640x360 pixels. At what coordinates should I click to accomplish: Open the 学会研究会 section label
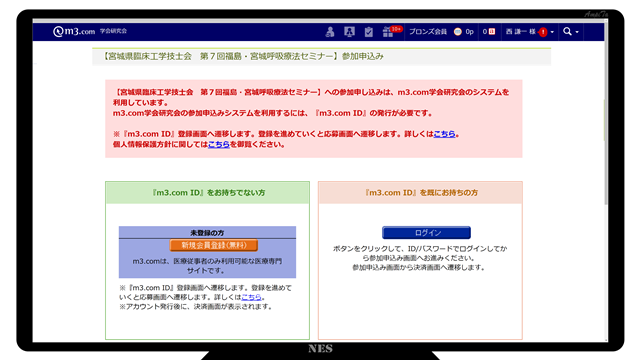pyautogui.click(x=113, y=31)
